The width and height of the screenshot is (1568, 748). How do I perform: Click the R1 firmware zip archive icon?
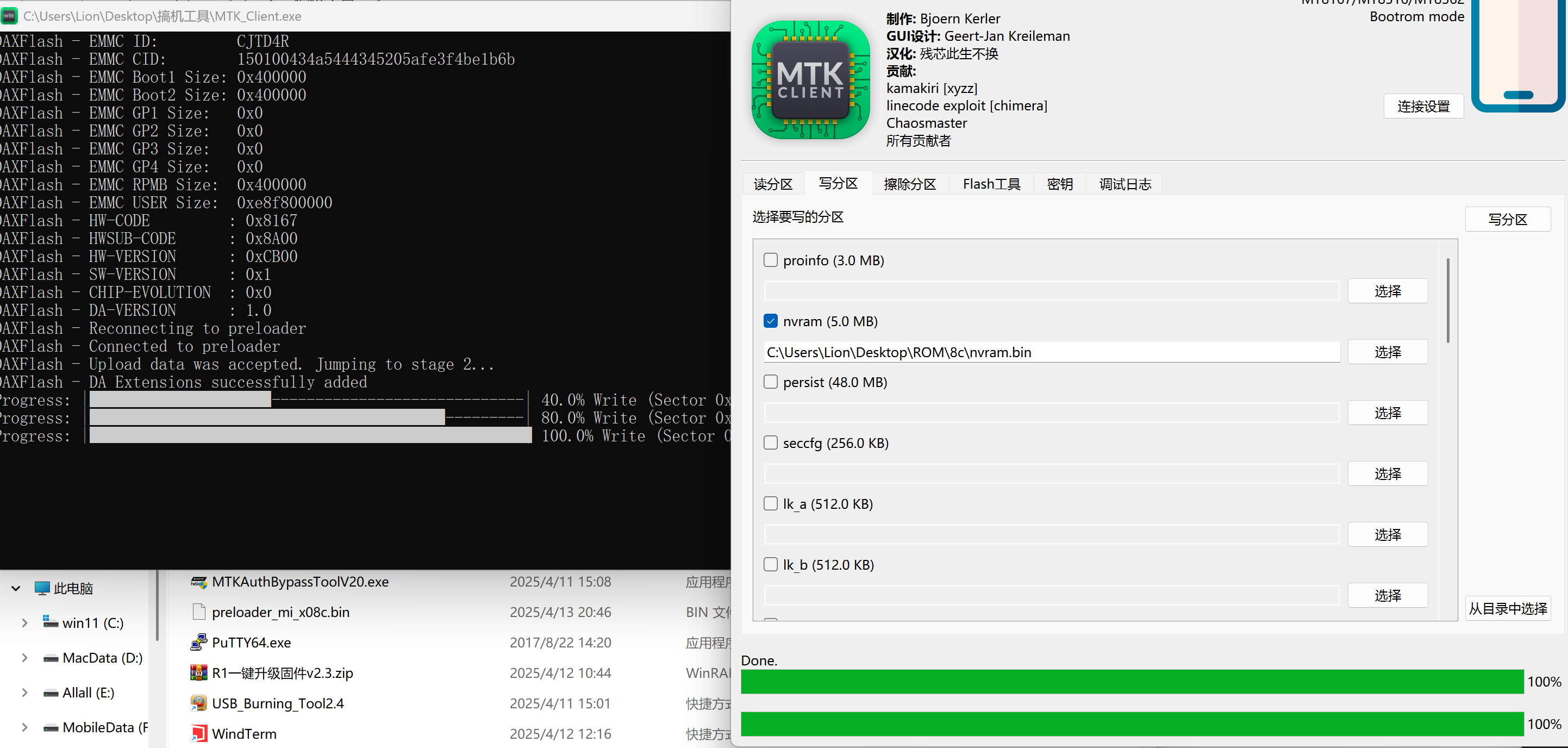click(x=198, y=673)
